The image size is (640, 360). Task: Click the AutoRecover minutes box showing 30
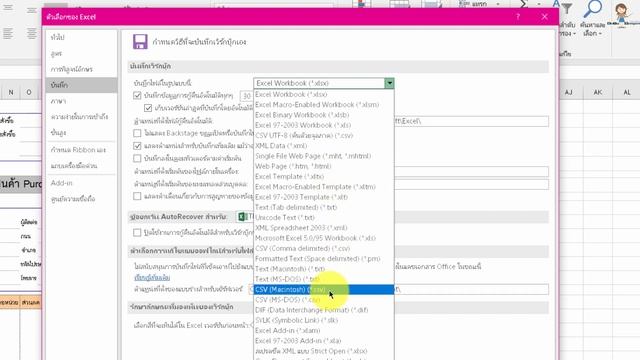[x=246, y=96]
